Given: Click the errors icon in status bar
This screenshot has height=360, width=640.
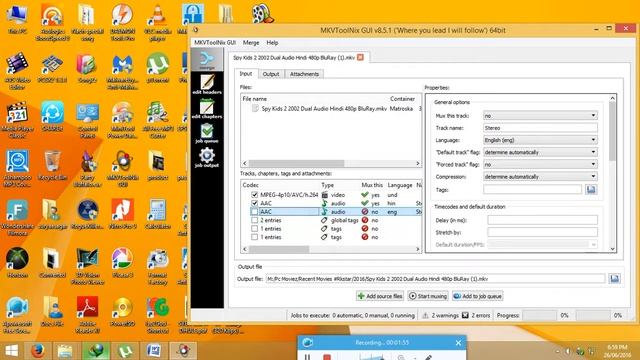Looking at the screenshot, I should [465, 315].
